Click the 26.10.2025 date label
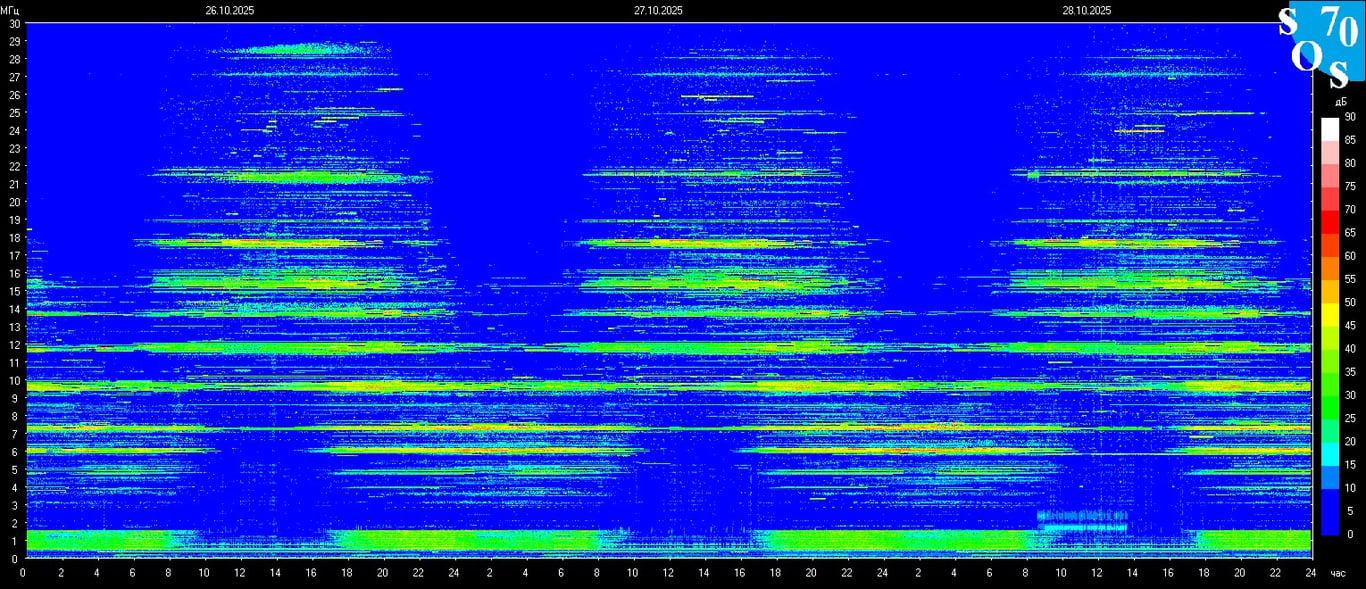The width and height of the screenshot is (1366, 589). pos(230,10)
